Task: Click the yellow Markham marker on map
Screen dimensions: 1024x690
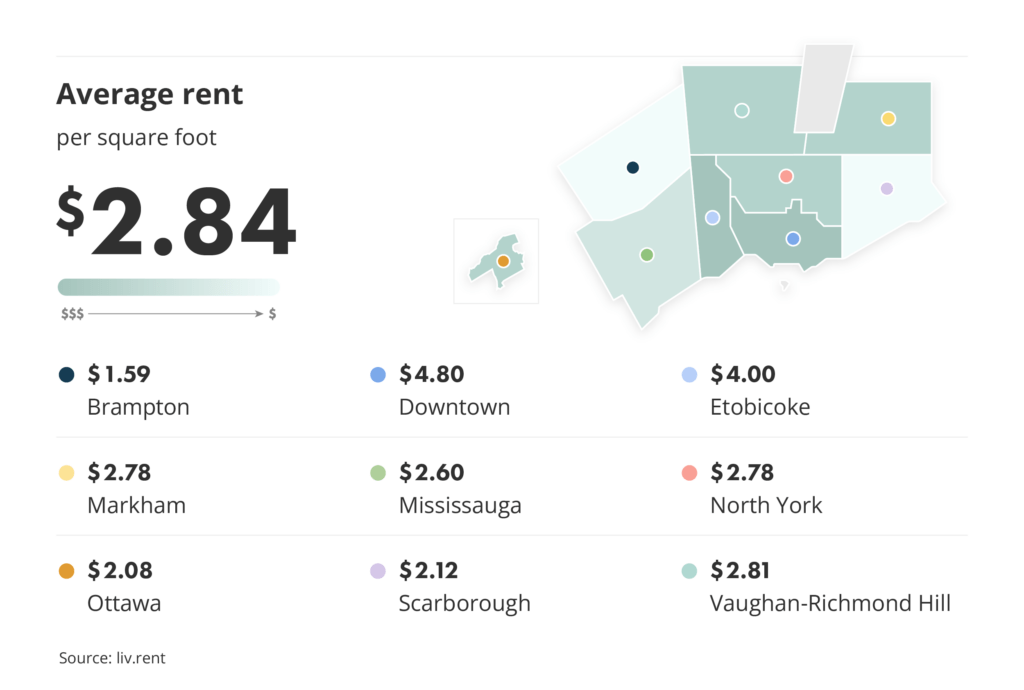Action: [888, 118]
